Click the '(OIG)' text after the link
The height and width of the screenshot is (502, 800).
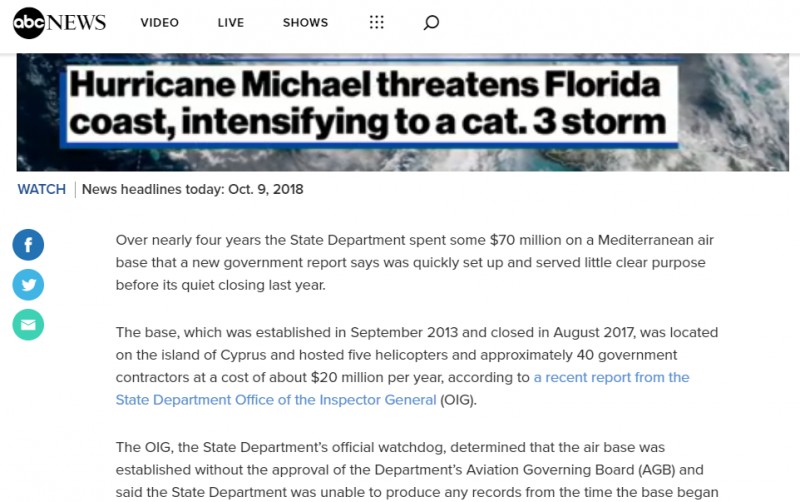pyautogui.click(x=458, y=400)
